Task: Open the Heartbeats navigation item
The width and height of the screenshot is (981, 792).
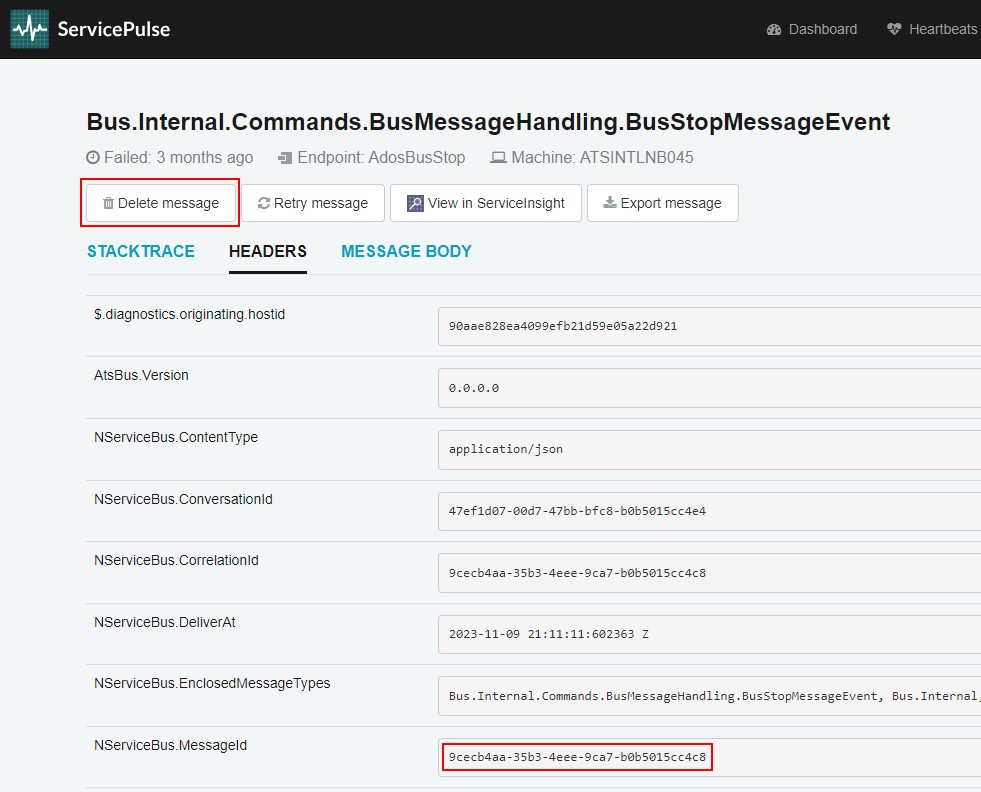Action: pos(932,29)
